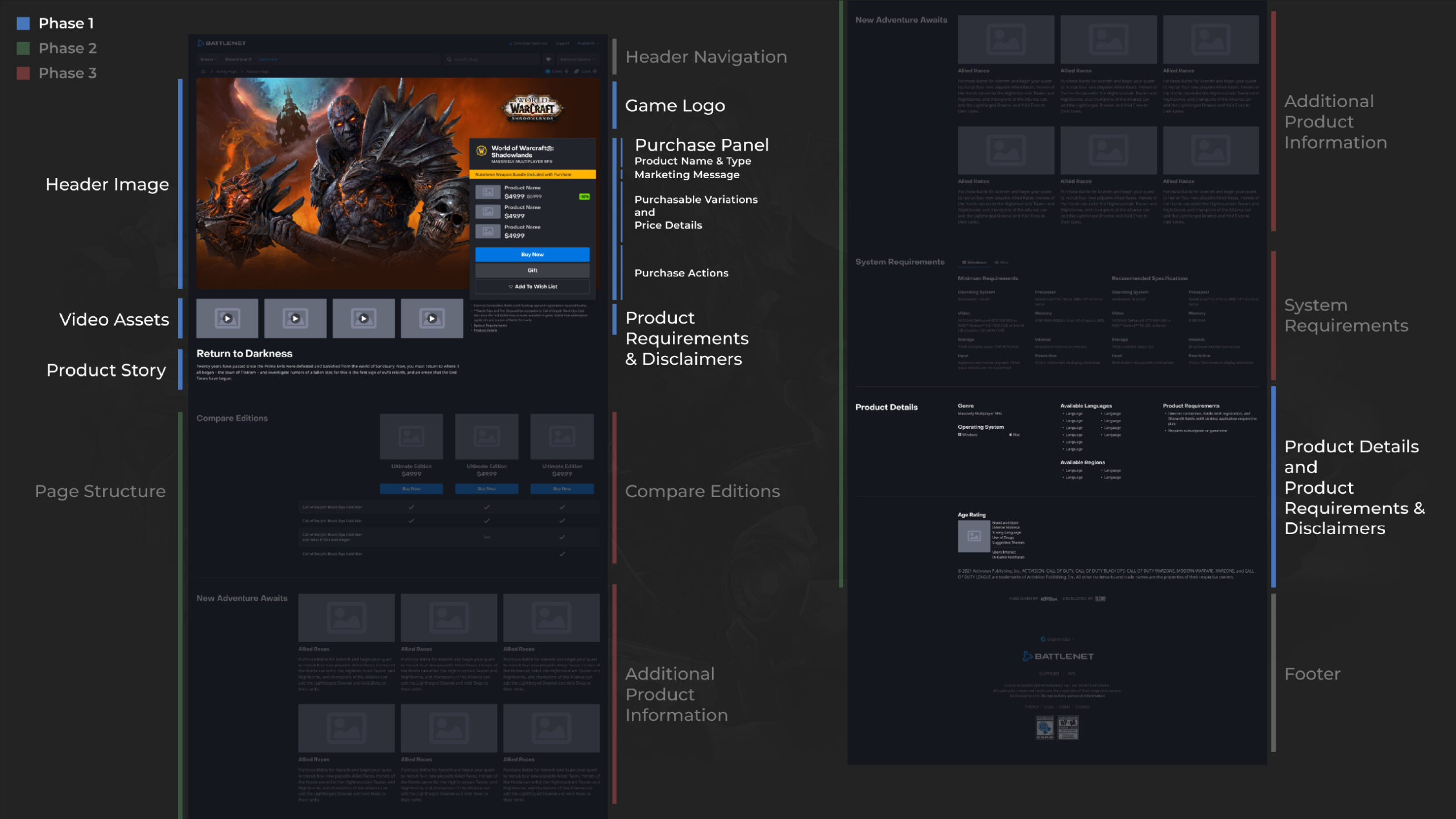Viewport: 1456px width, 819px height.
Task: Click the first balance add plus icon in header
Action: pos(566,72)
